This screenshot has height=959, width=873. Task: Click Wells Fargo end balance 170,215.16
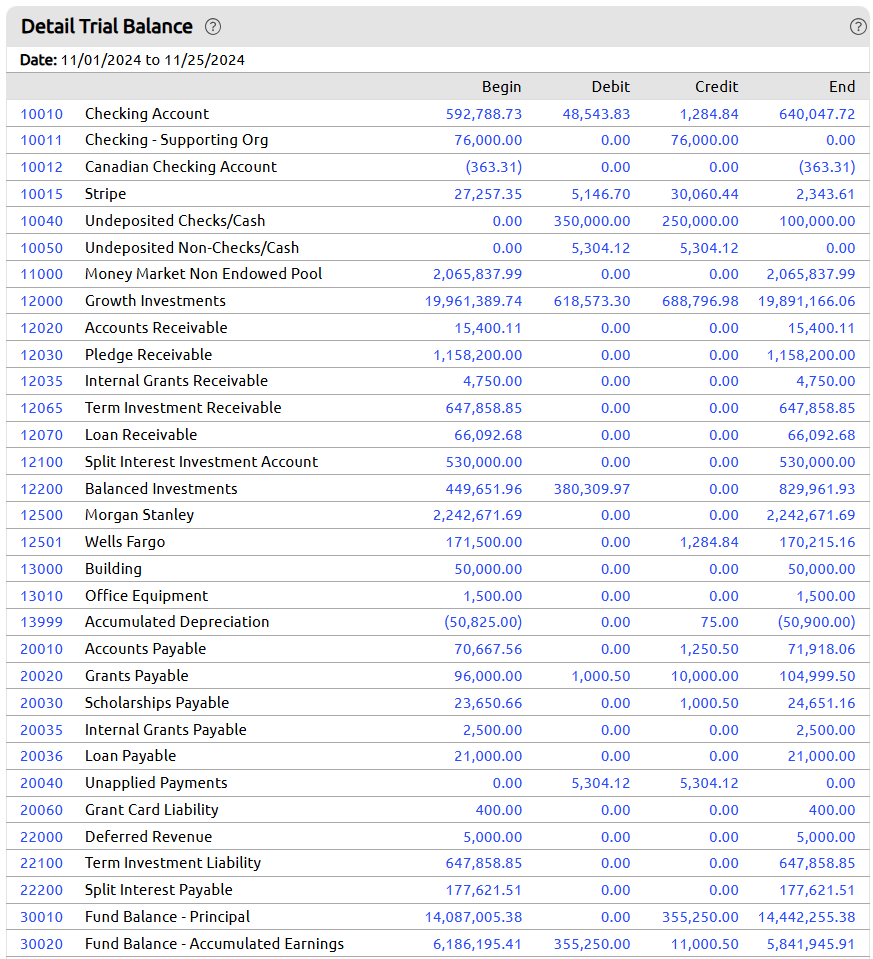click(x=817, y=542)
